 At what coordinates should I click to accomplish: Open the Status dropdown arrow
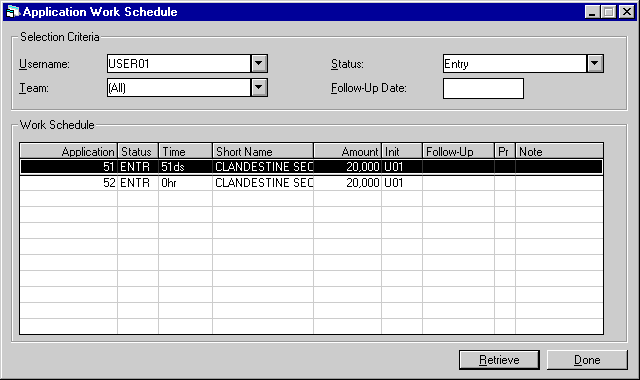click(x=595, y=64)
